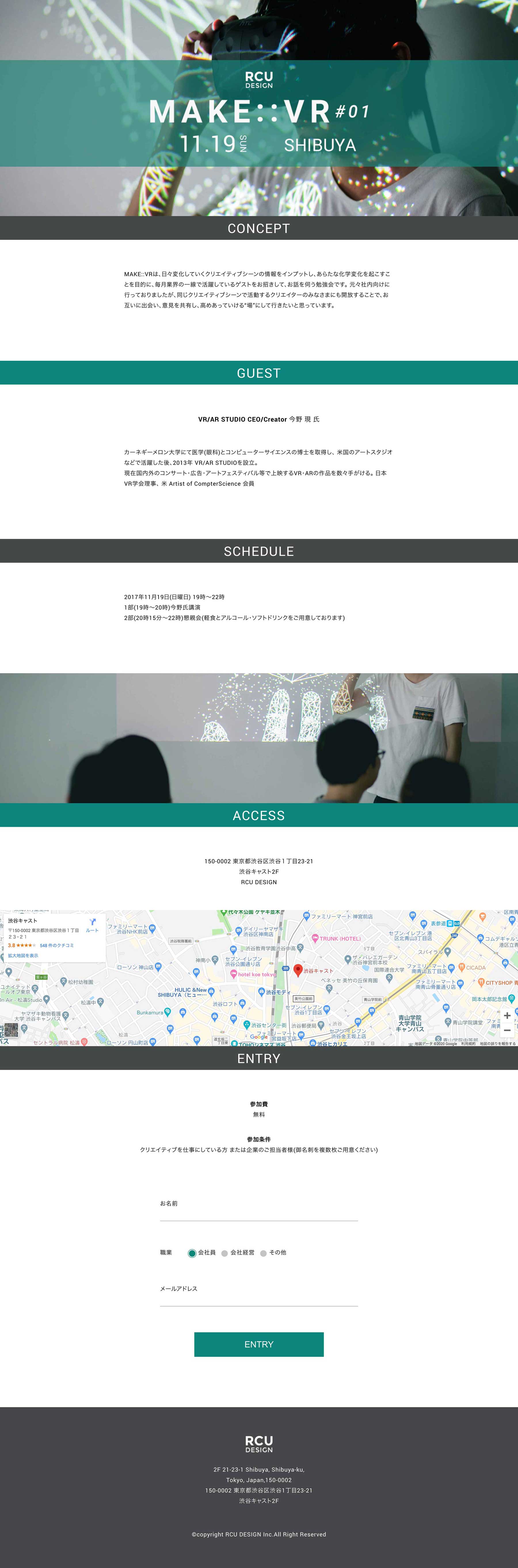Click the 職業 form label
Image resolution: width=518 pixels, height=1568 pixels.
166,1253
